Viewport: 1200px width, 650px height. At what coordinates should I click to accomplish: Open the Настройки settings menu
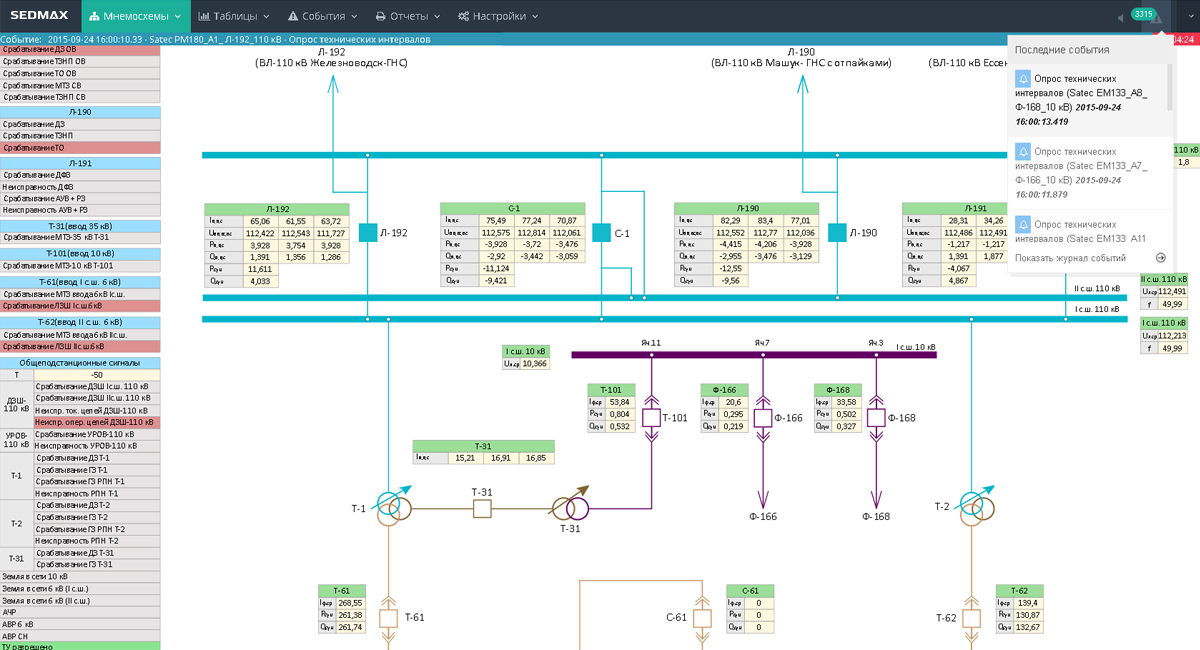(497, 16)
